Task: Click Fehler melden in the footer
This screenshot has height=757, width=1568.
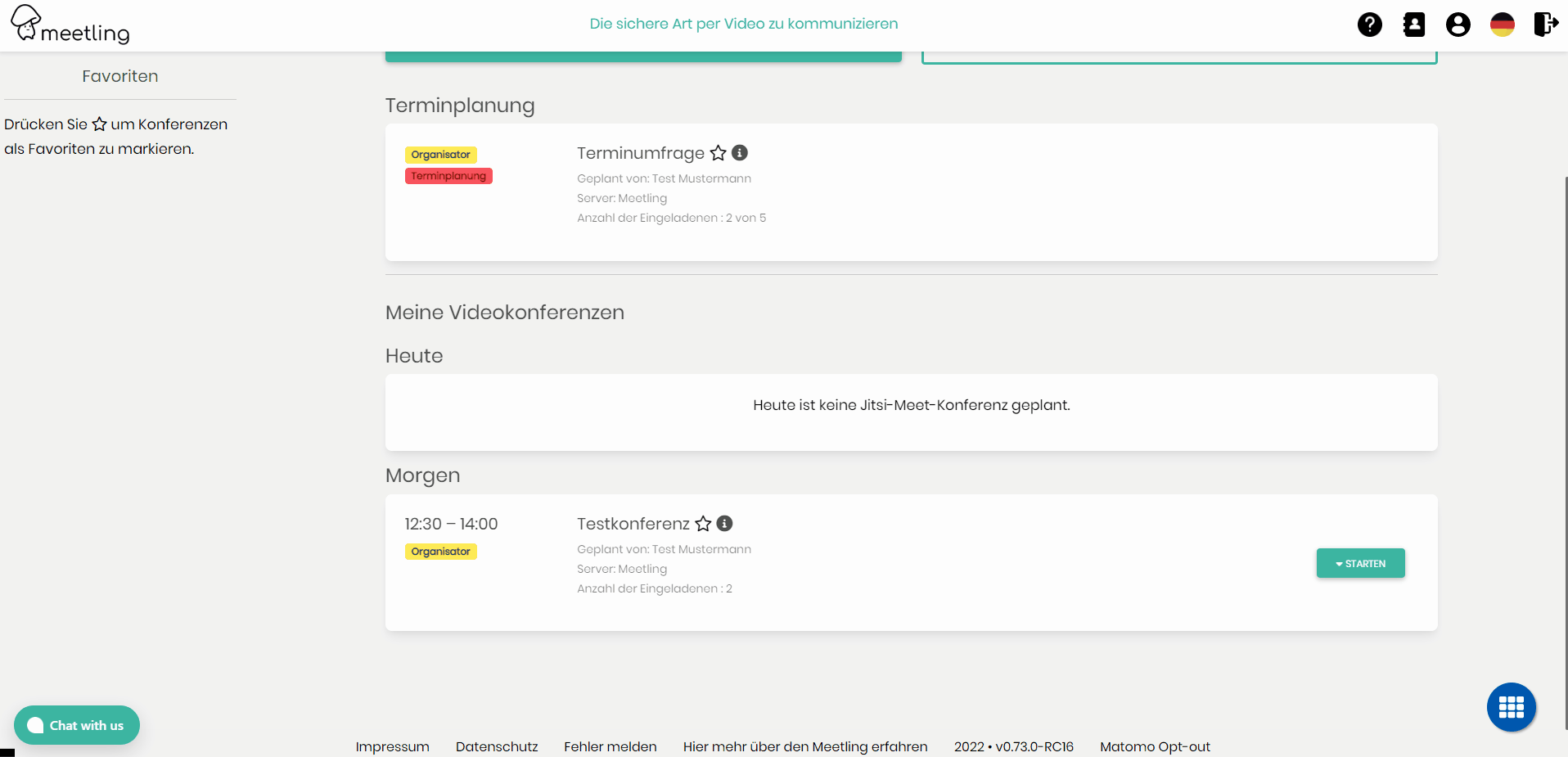Action: click(610, 746)
